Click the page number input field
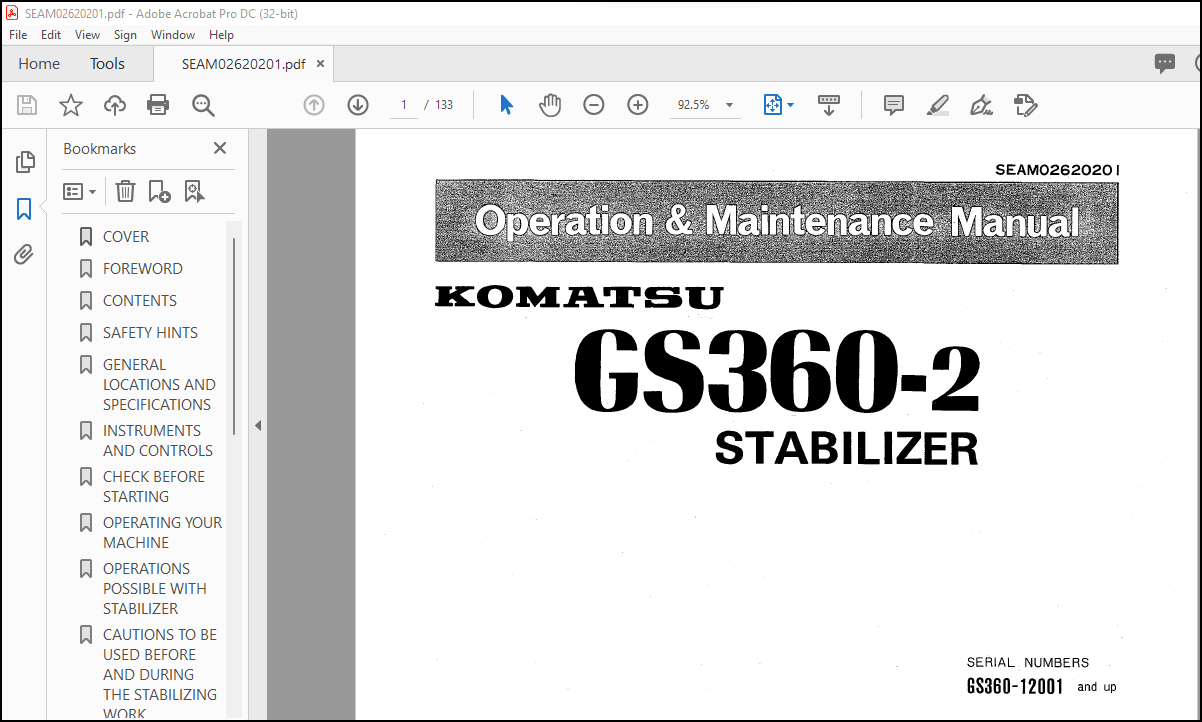1202x722 pixels. pos(404,105)
